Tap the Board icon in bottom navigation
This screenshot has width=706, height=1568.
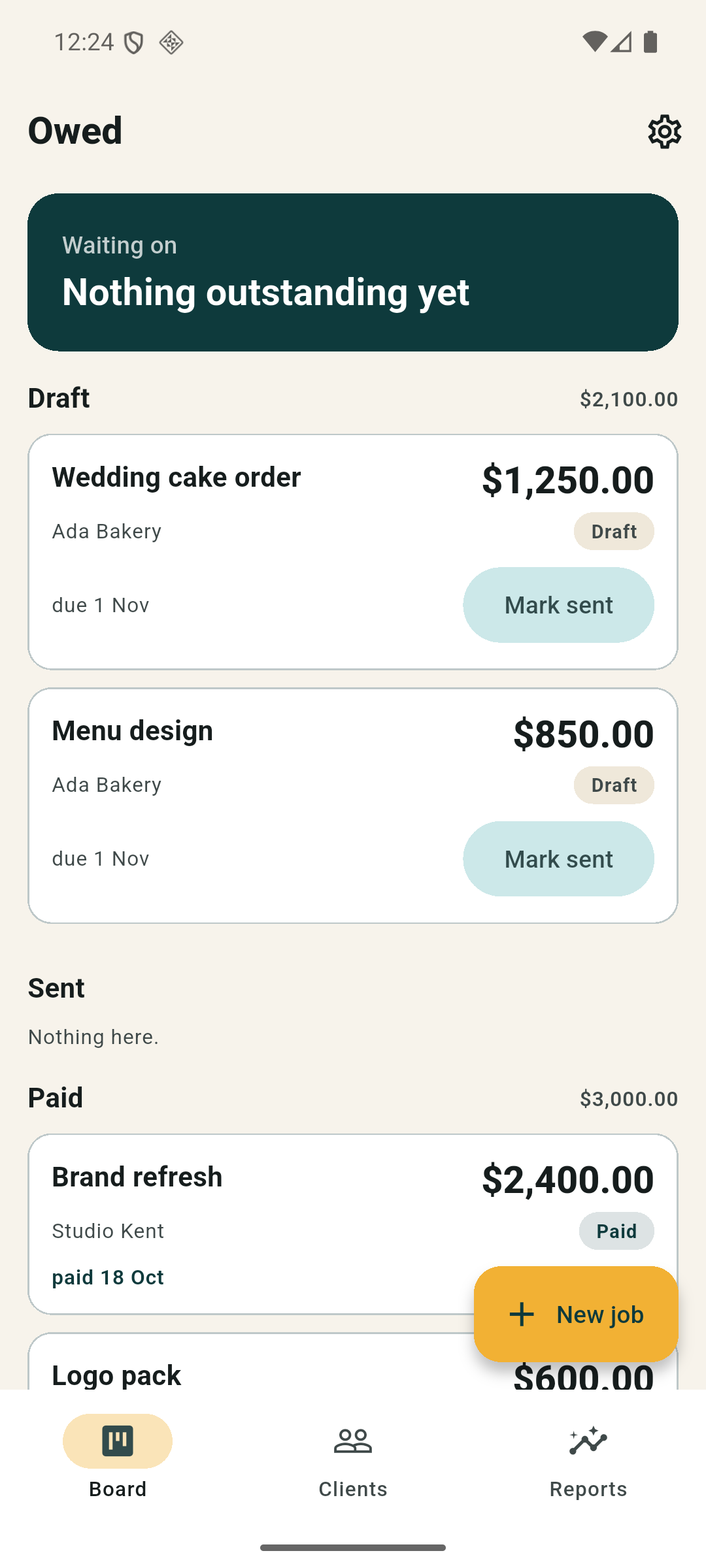(118, 1441)
